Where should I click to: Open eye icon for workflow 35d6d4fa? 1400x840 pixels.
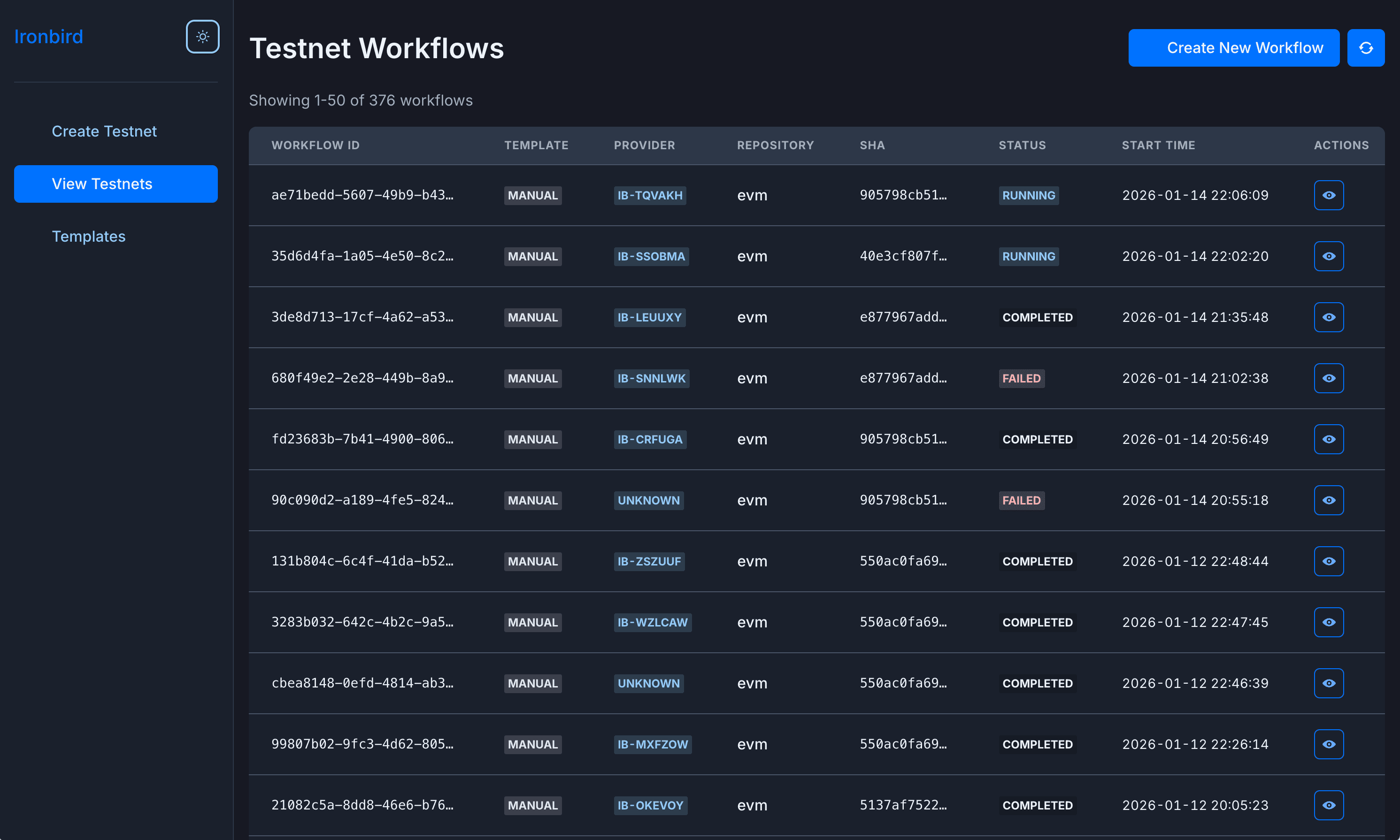click(1329, 256)
